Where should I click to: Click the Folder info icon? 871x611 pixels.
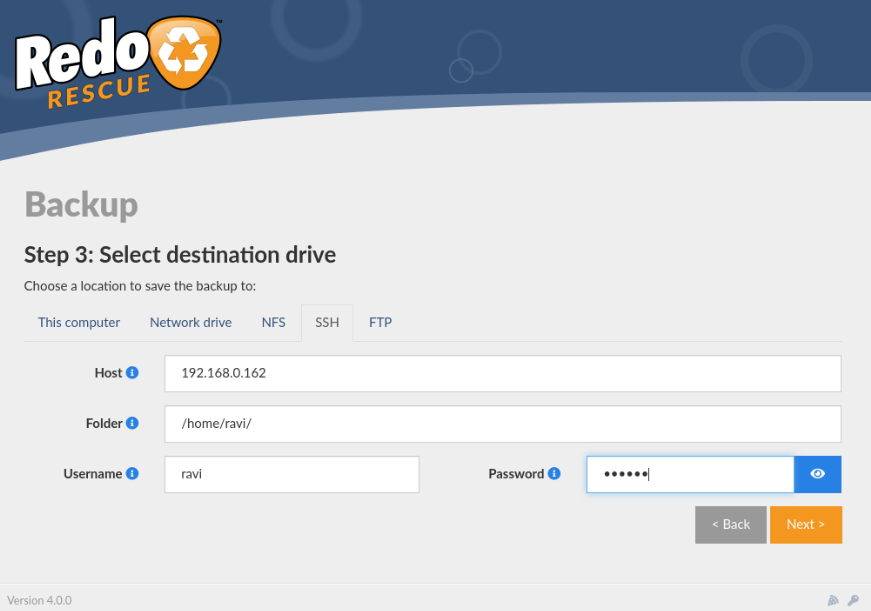(x=132, y=423)
